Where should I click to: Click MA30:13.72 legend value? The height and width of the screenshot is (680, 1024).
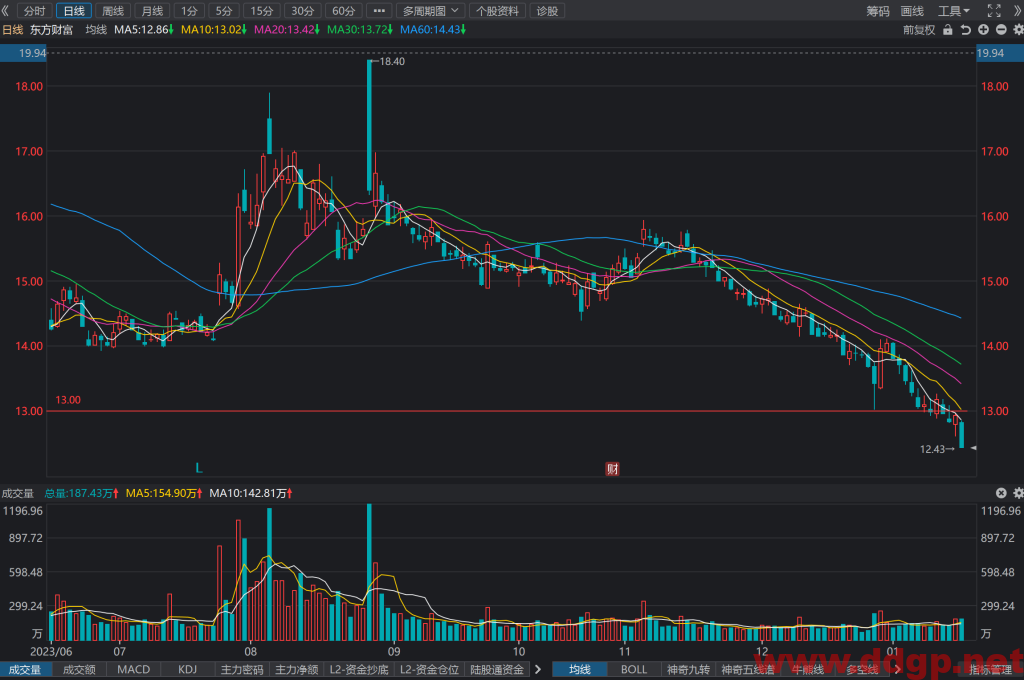click(x=360, y=30)
